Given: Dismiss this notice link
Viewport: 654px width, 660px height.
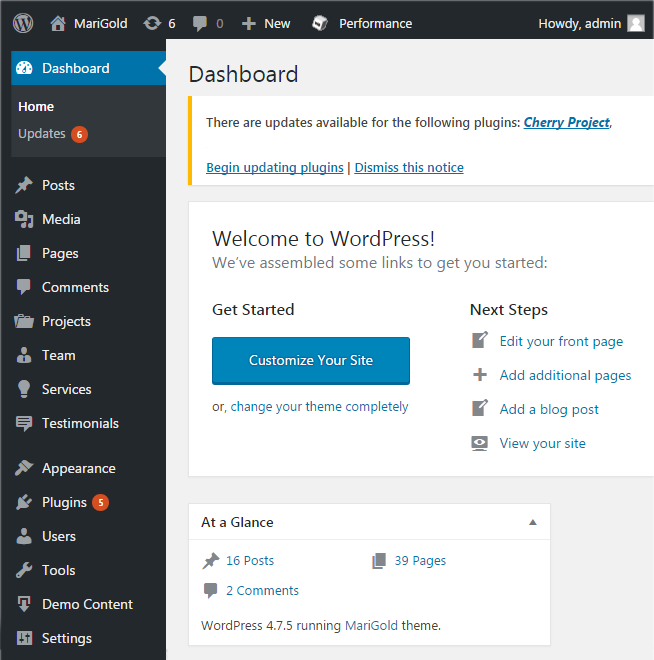Looking at the screenshot, I should pos(409,168).
